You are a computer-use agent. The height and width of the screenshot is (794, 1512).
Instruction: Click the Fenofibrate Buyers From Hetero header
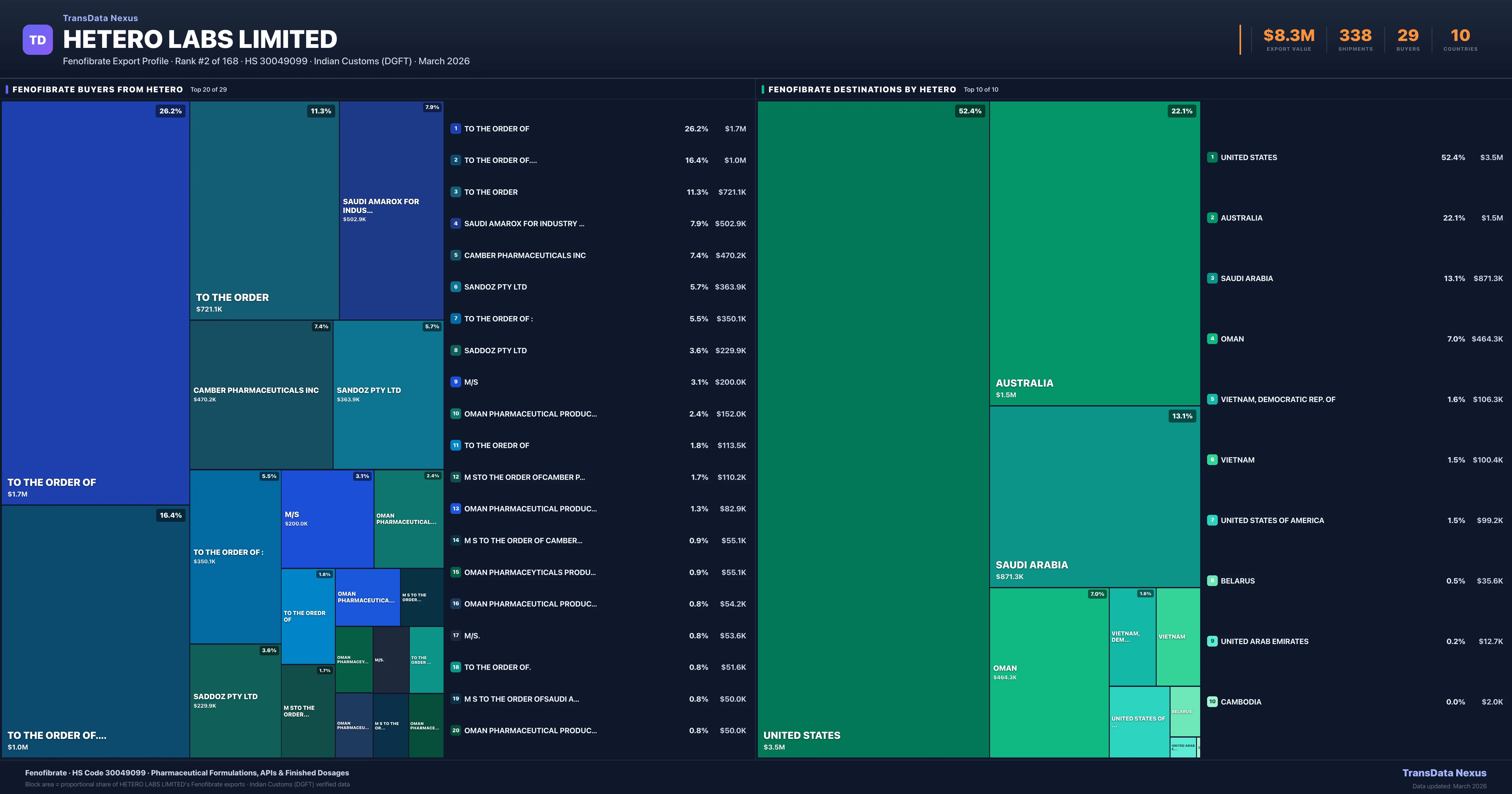point(97,89)
